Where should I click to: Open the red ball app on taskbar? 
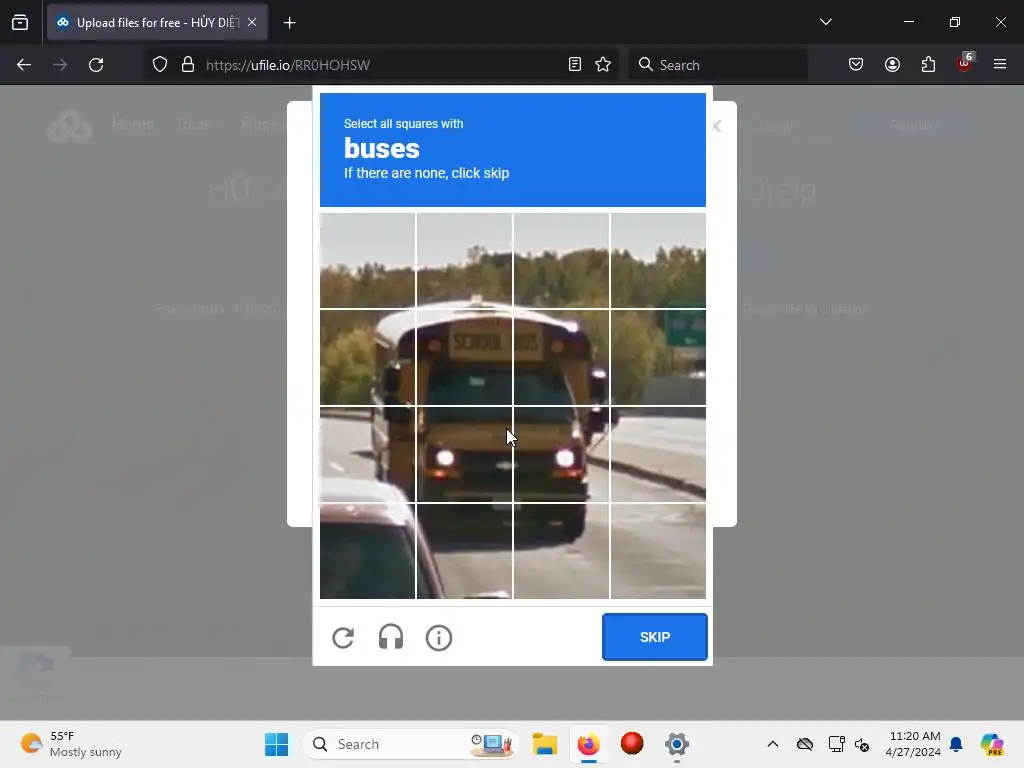pyautogui.click(x=632, y=744)
